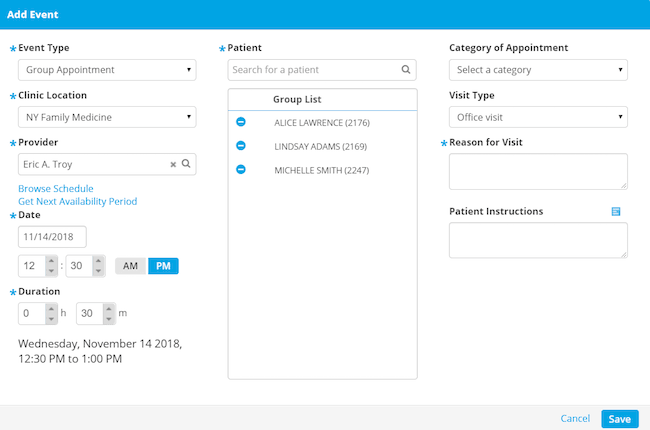The image size is (650, 430).
Task: Select AM for the appointment time
Action: click(130, 266)
